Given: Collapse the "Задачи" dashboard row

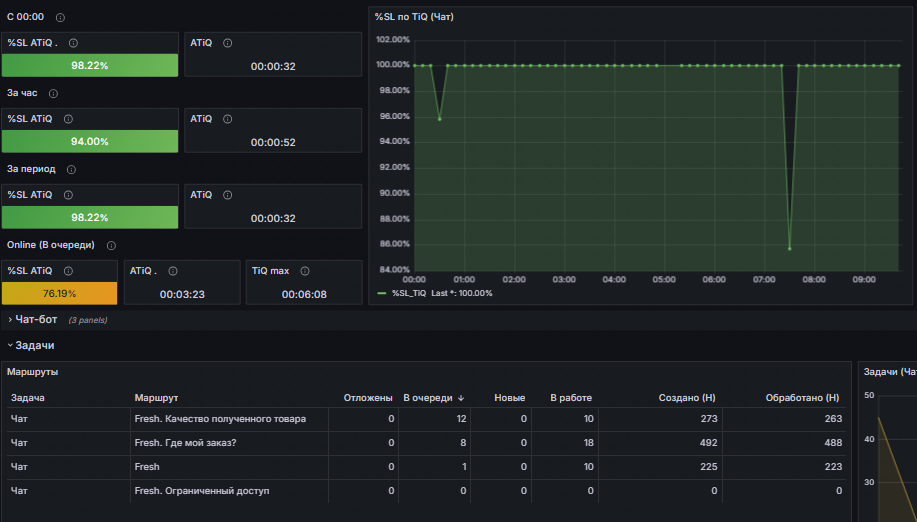Looking at the screenshot, I should pos(34,345).
